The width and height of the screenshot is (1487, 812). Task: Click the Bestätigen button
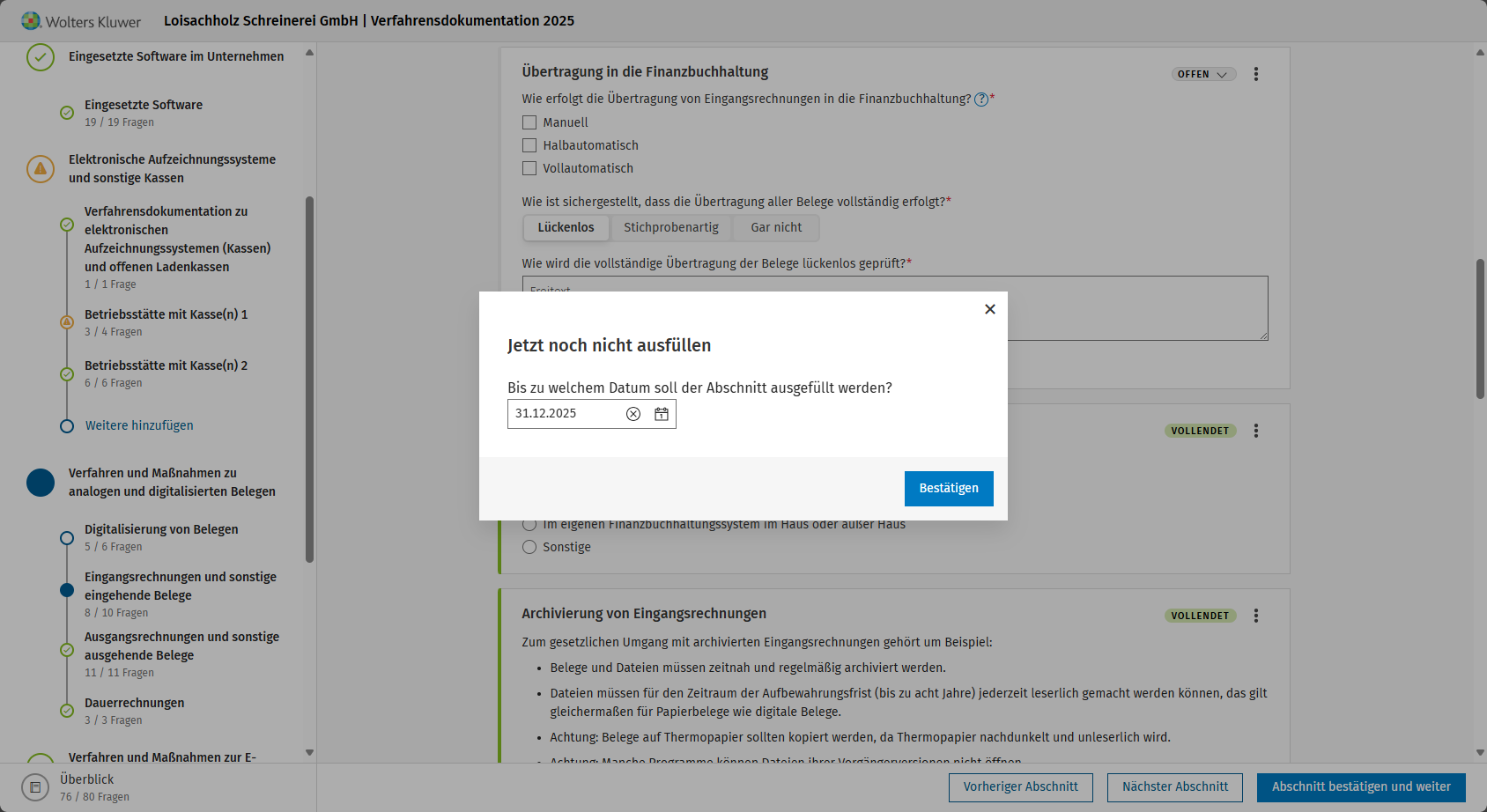pos(949,489)
